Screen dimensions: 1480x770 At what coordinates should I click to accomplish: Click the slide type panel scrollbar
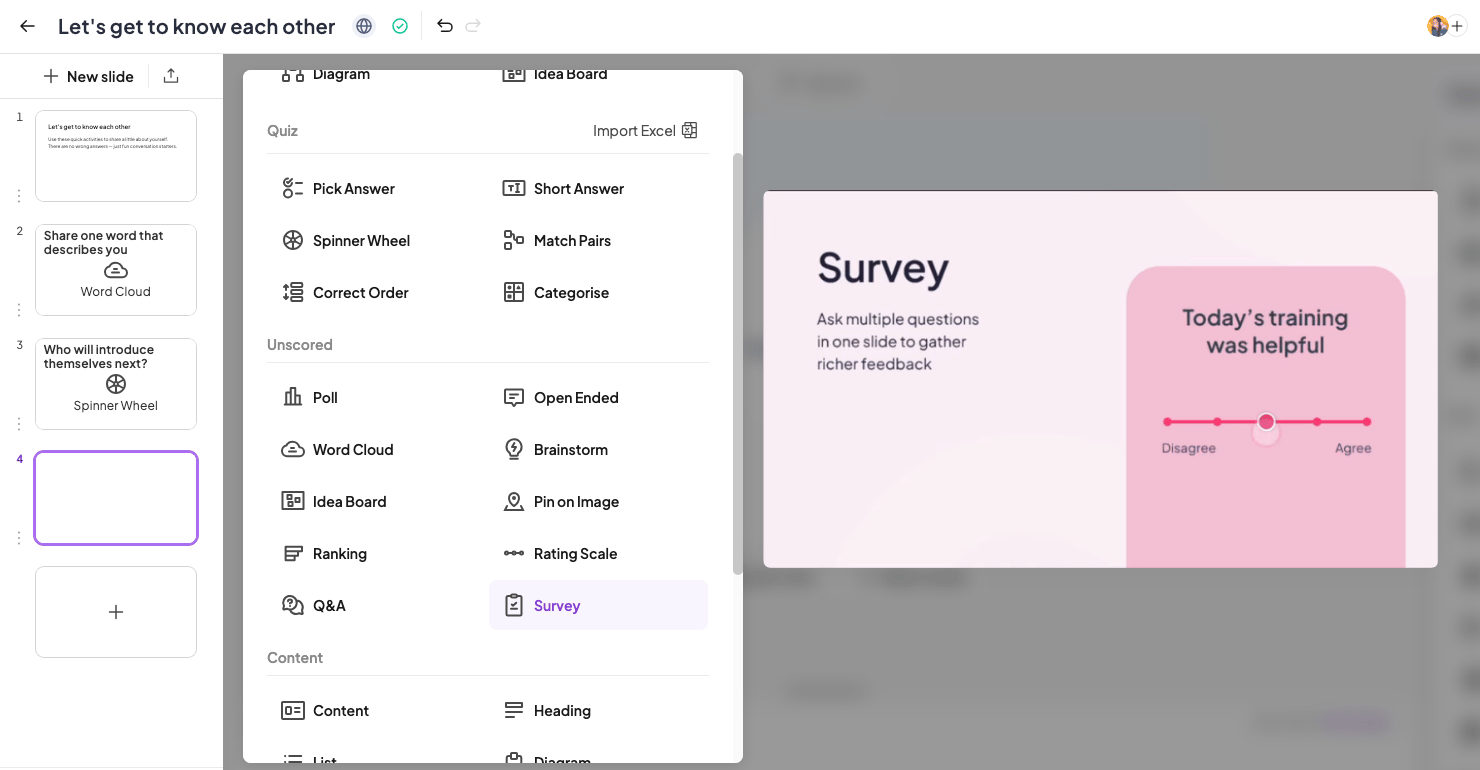tap(738, 364)
